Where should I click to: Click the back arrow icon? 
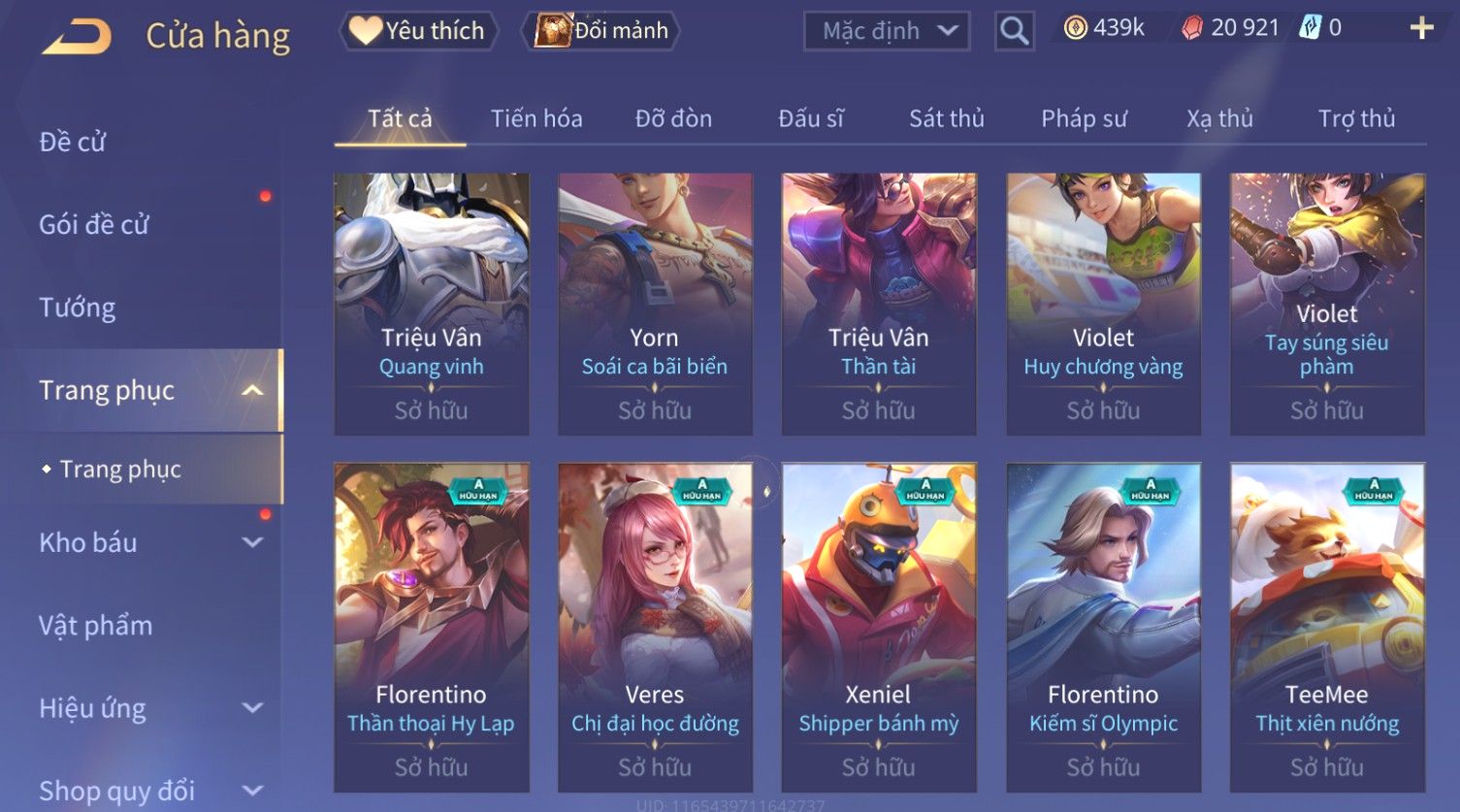point(76,36)
